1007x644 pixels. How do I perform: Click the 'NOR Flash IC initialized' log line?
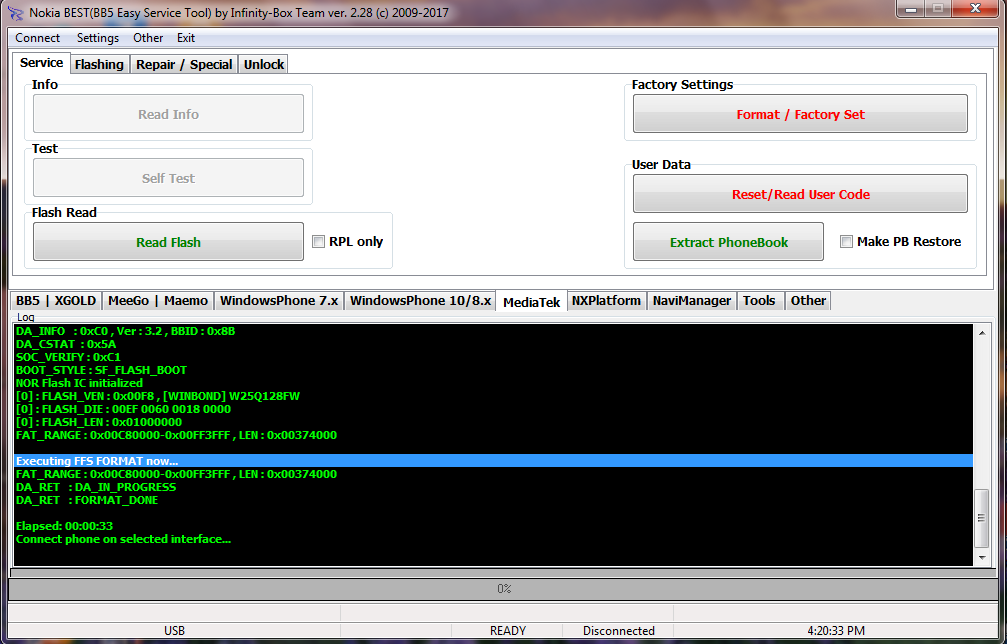pyautogui.click(x=79, y=383)
